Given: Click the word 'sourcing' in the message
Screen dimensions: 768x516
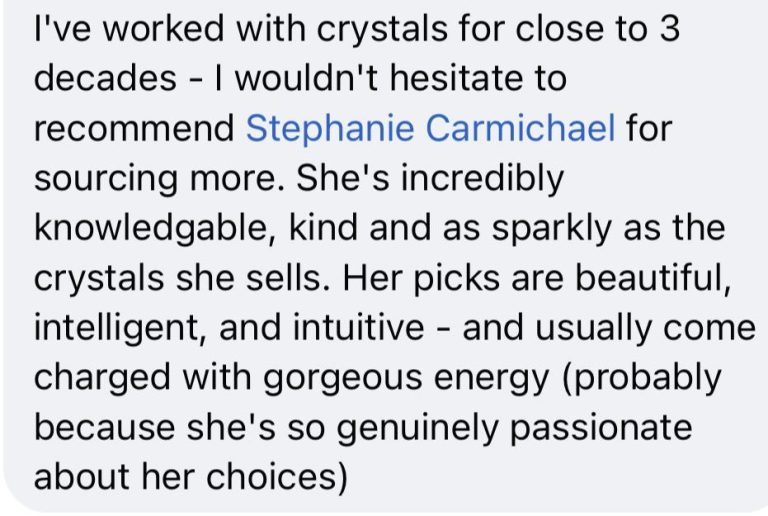Looking at the screenshot, I should tap(105, 180).
